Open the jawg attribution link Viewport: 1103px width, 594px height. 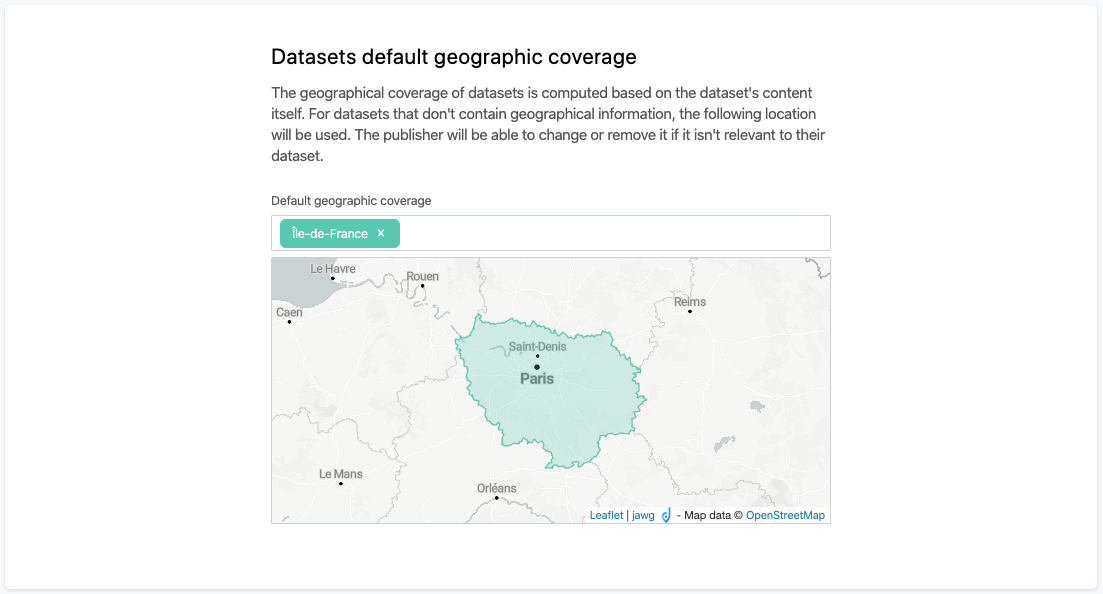(643, 516)
